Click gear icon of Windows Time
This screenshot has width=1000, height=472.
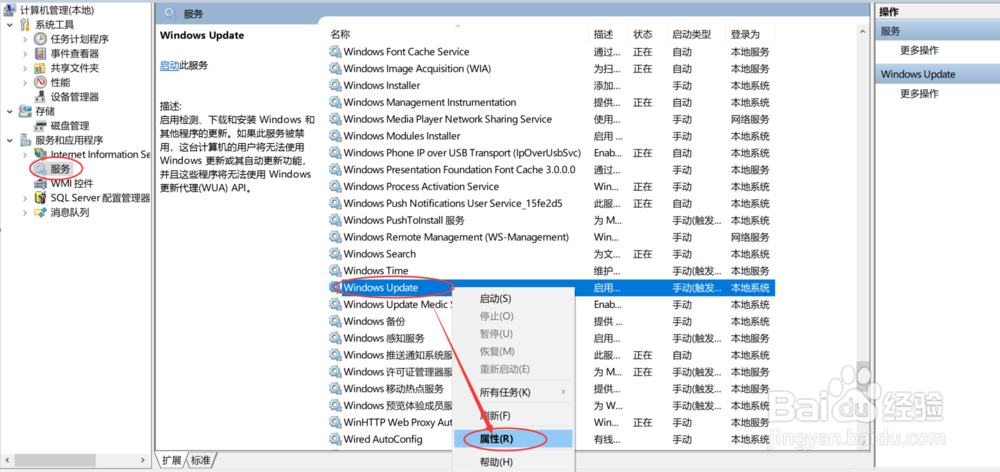pos(335,270)
